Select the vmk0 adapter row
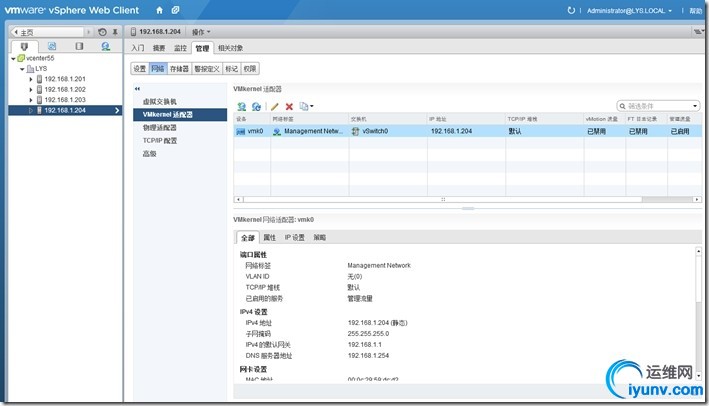 467,131
